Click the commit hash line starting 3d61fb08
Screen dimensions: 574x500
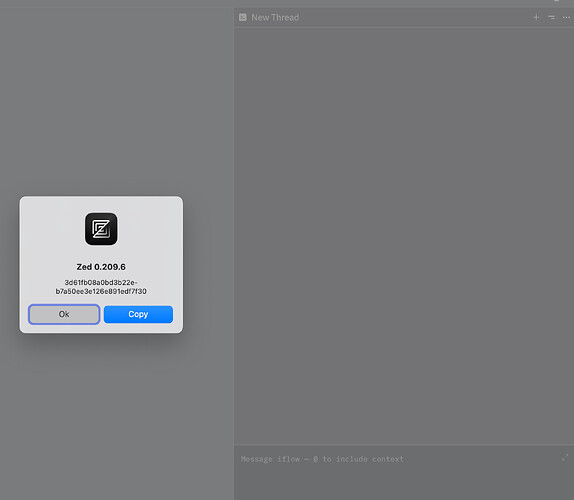point(101,282)
